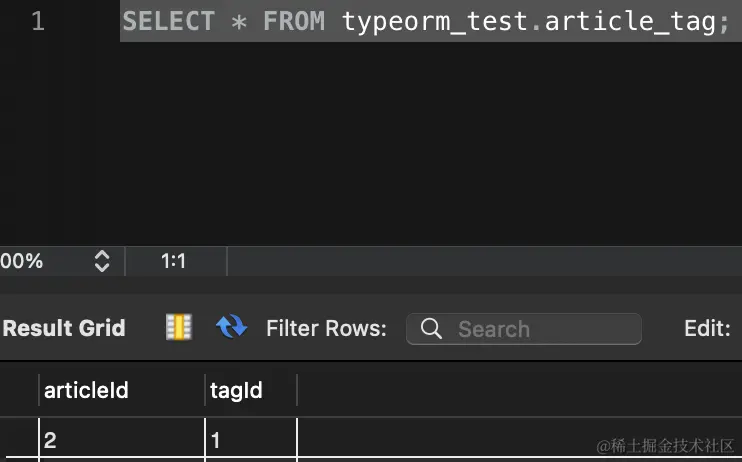Click the SELECT keyword in the query
The height and width of the screenshot is (462, 742).
coord(168,22)
